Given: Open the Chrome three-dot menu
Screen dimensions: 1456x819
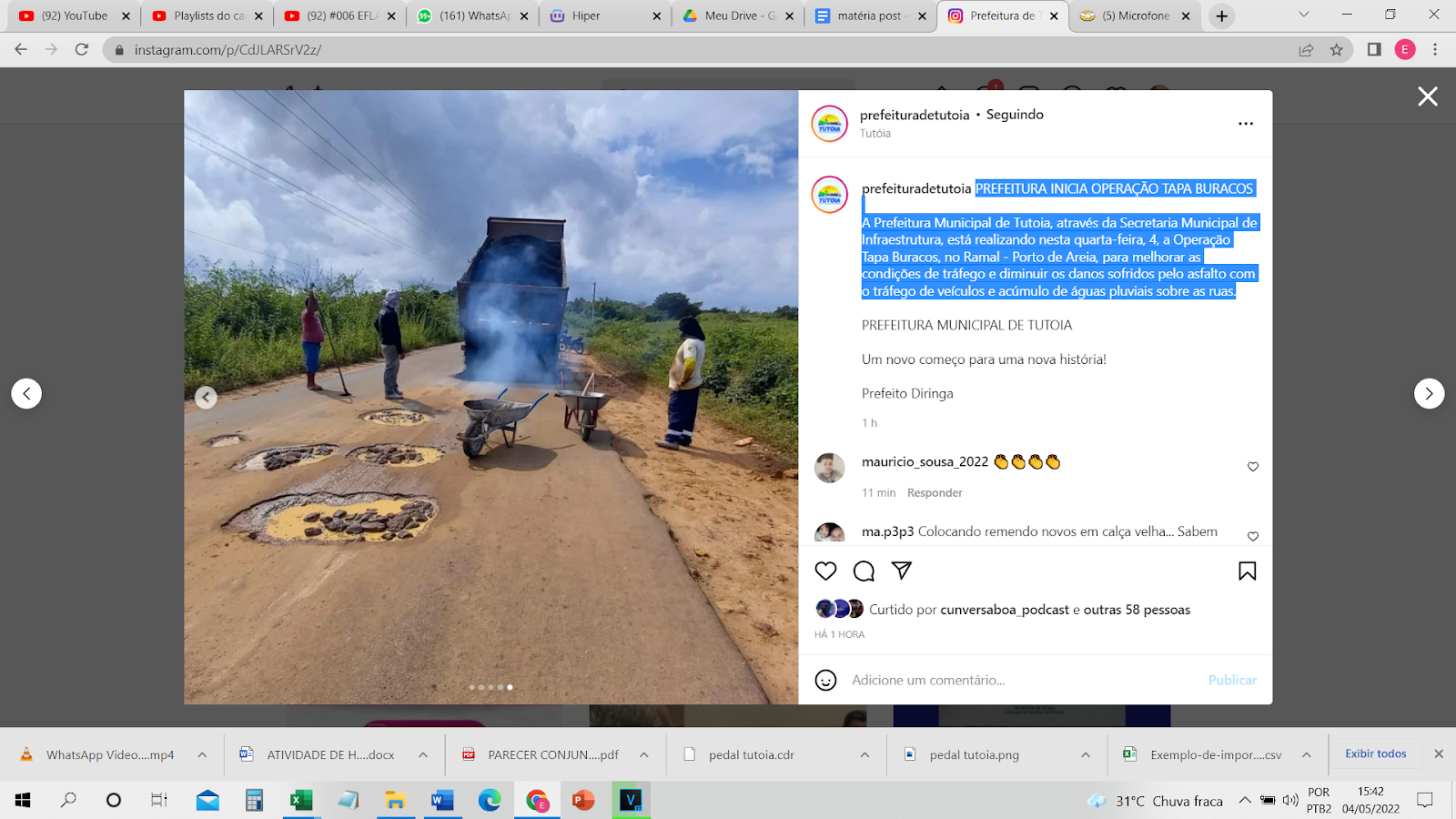Looking at the screenshot, I should pyautogui.click(x=1435, y=50).
